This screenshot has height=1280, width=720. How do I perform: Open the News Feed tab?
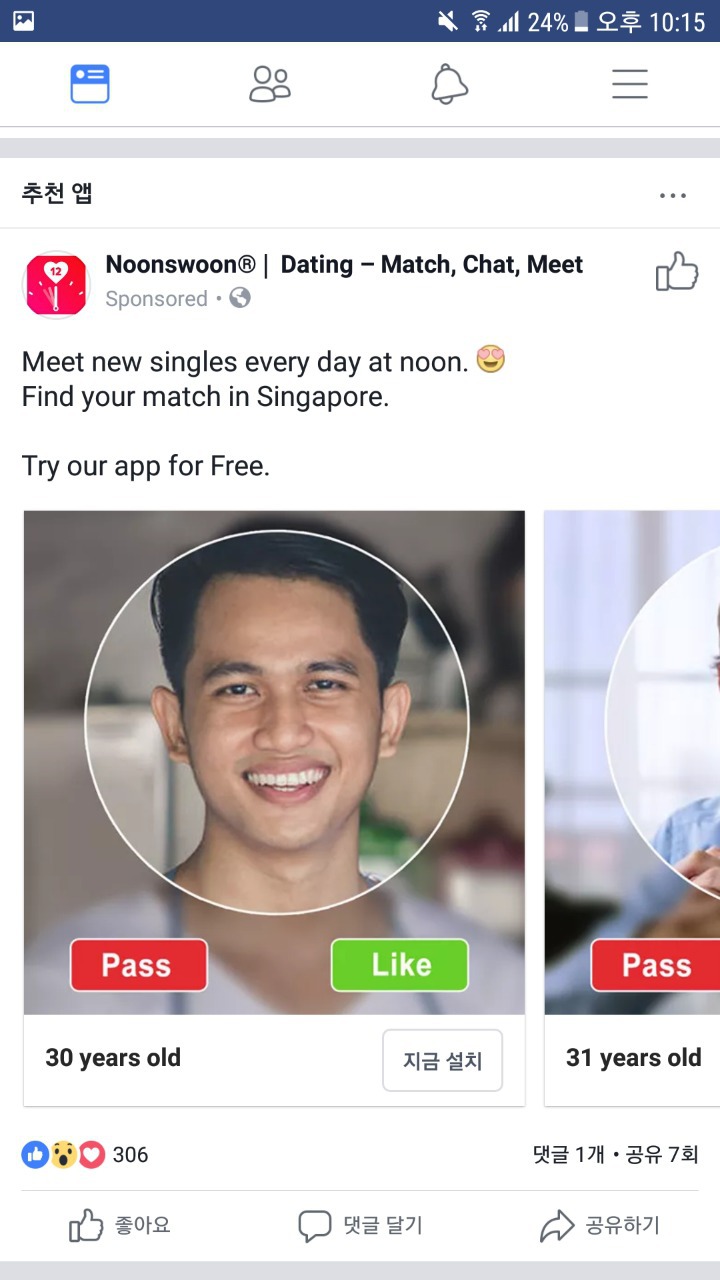(x=90, y=84)
